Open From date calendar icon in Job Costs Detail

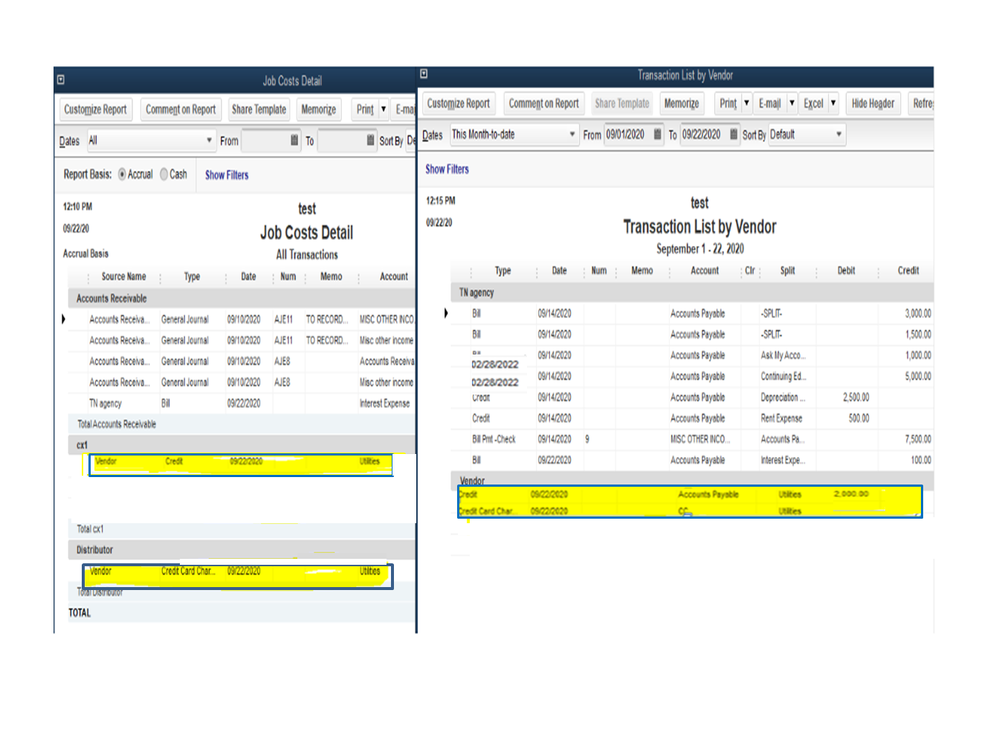[294, 140]
